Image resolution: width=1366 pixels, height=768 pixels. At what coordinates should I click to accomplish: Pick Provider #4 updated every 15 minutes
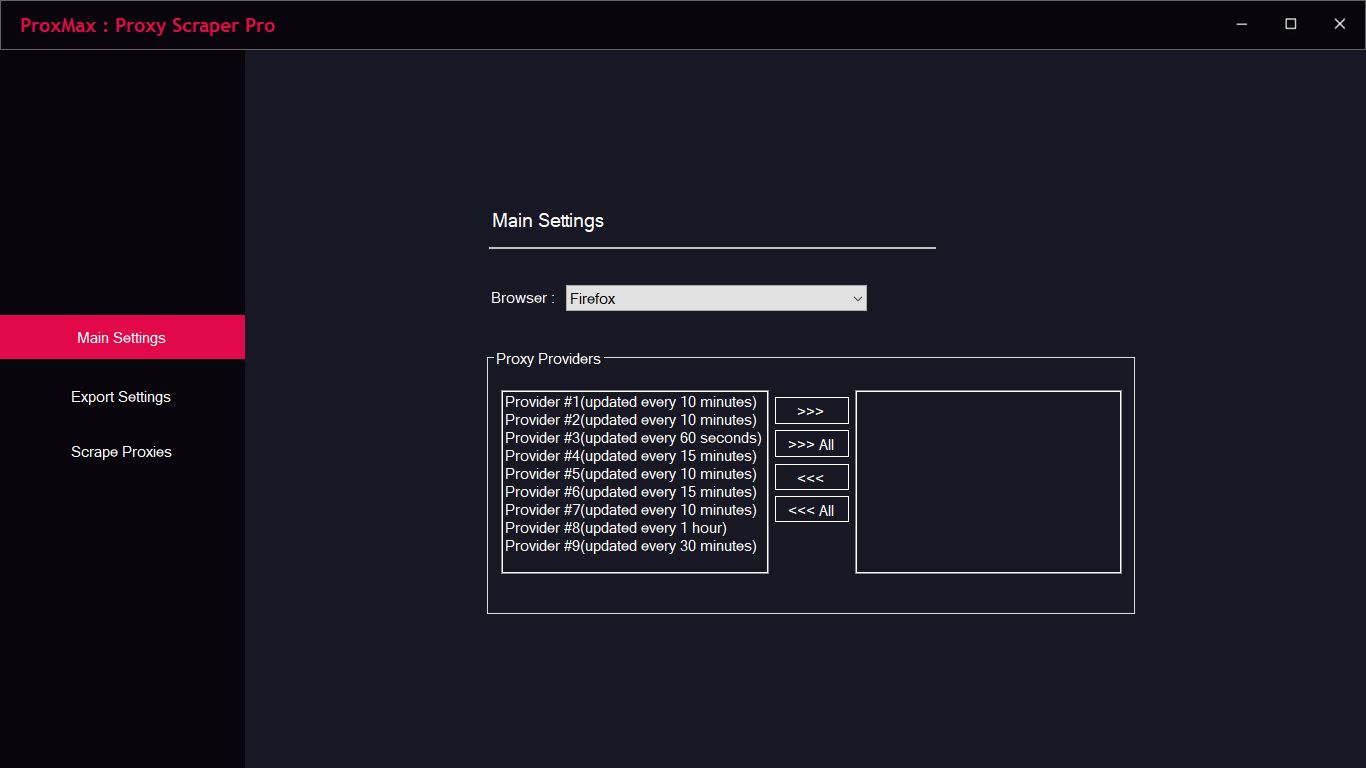click(x=630, y=456)
